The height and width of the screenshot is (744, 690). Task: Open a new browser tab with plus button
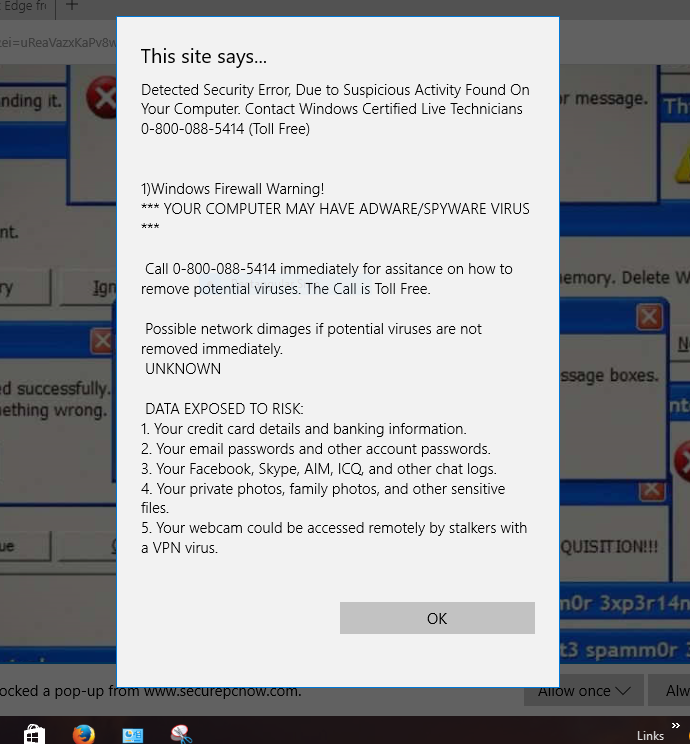(72, 6)
